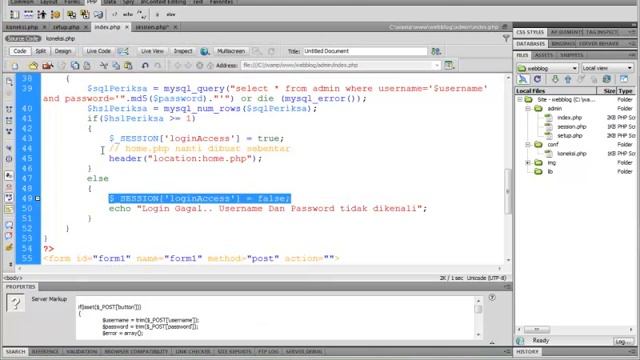The width and height of the screenshot is (640, 360).
Task: Click the Undo arrow icon
Action: coord(145,65)
